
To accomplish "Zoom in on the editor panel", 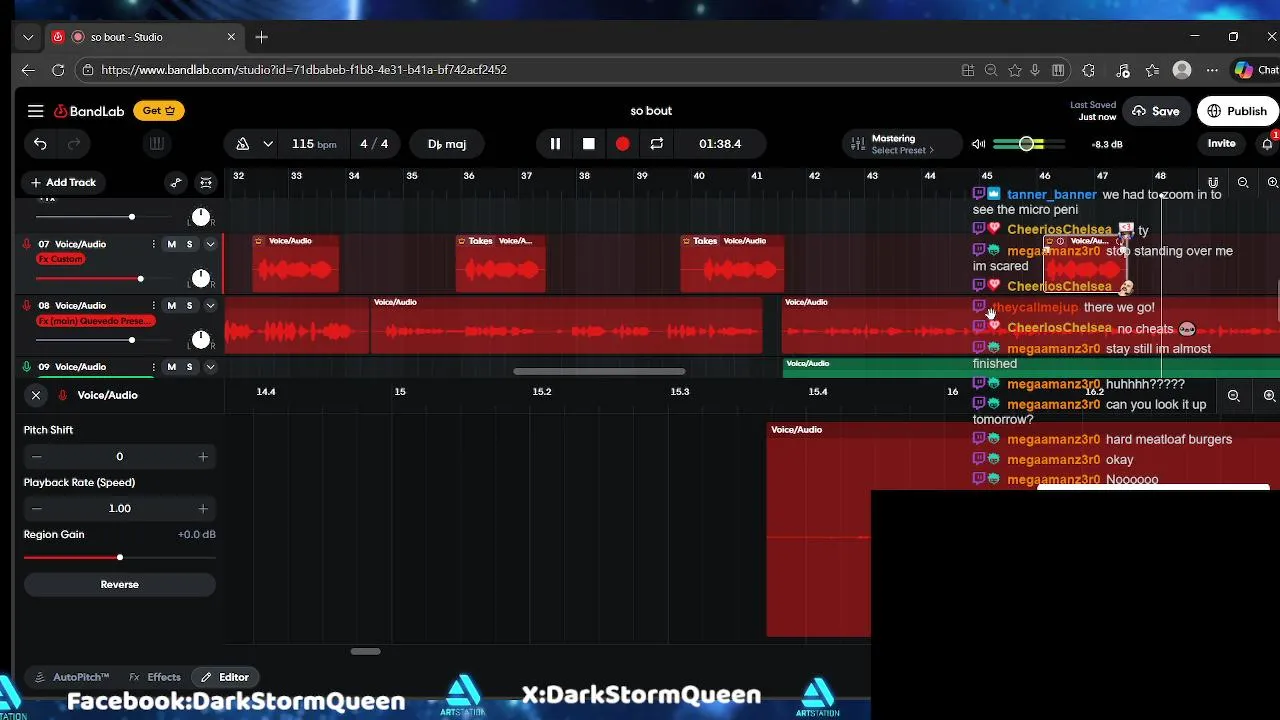I will click(1269, 396).
